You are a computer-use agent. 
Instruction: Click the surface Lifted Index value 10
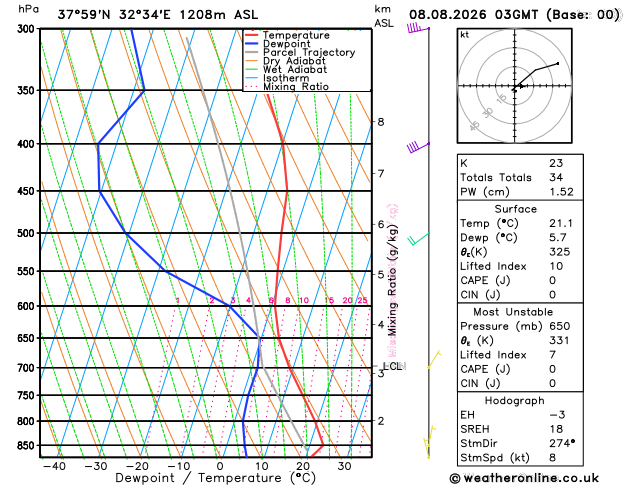[556, 266]
